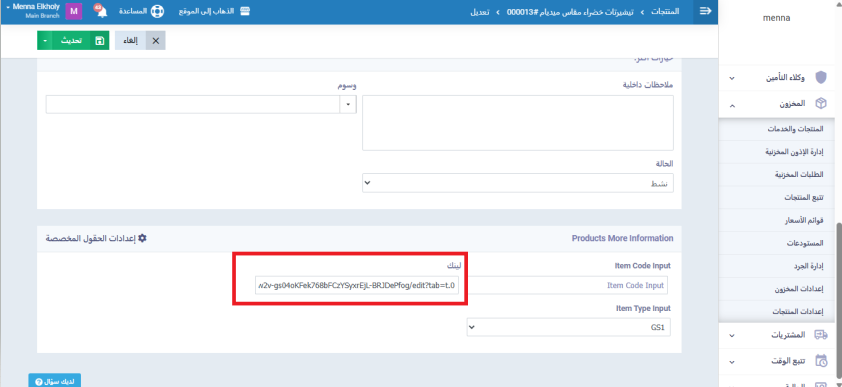Click the gear icon beside إعدادات الحقول المخصصة
Viewport: 842px width, 387px height.
click(142, 238)
